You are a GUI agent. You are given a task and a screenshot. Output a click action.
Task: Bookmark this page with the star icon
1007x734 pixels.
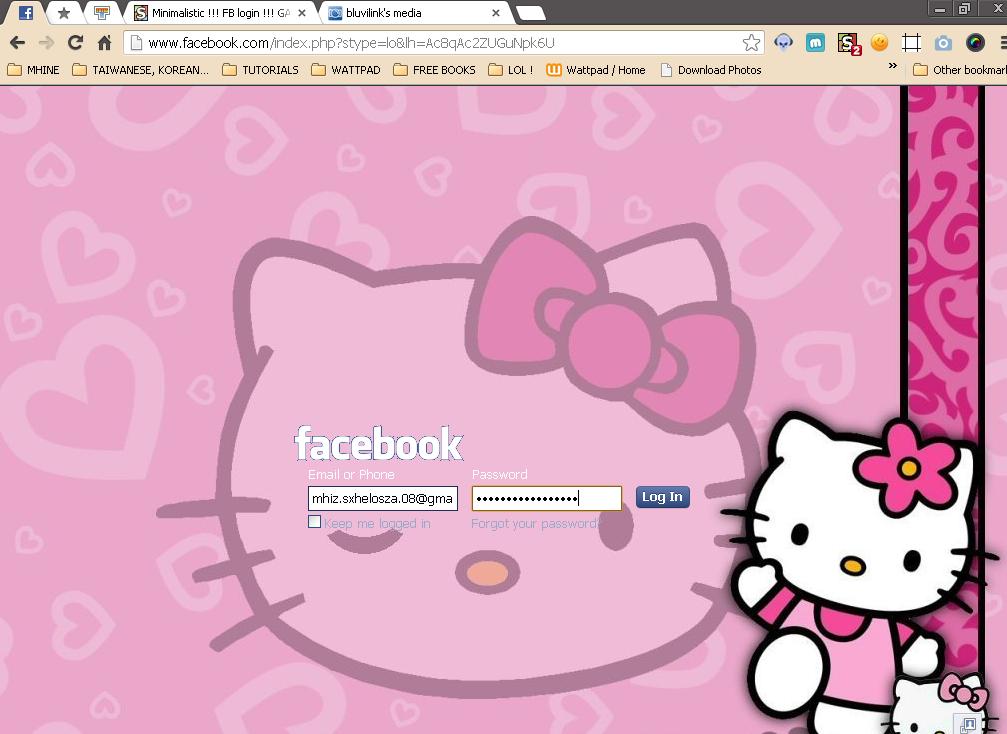[751, 43]
